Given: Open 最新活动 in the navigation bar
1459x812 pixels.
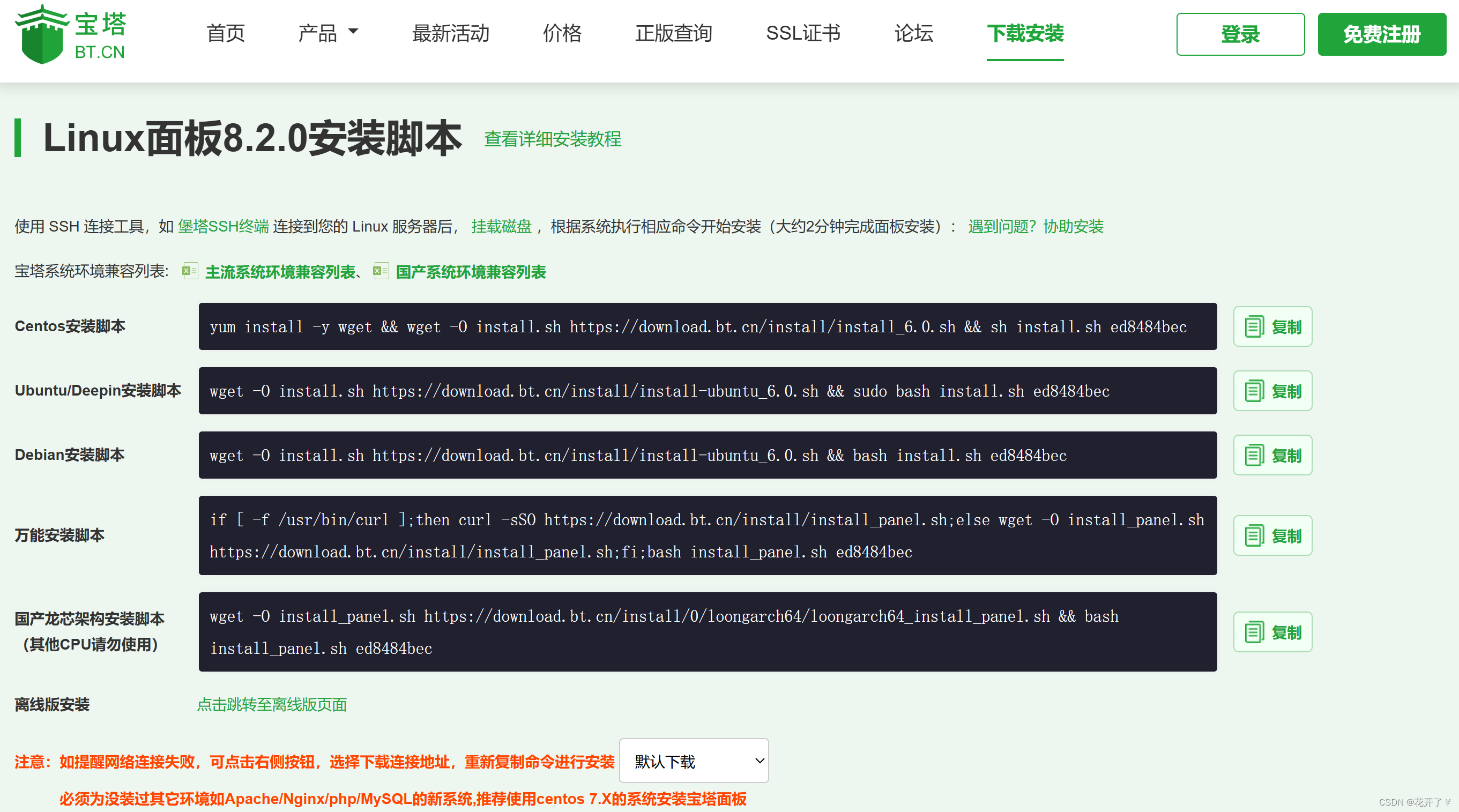Looking at the screenshot, I should click(x=450, y=33).
